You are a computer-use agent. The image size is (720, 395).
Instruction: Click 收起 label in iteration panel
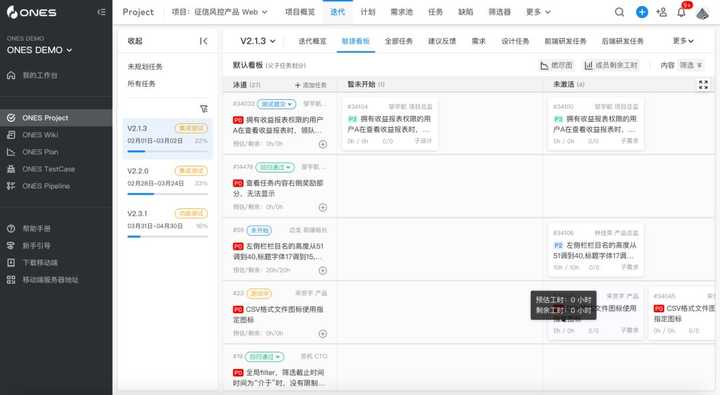[x=135, y=41]
